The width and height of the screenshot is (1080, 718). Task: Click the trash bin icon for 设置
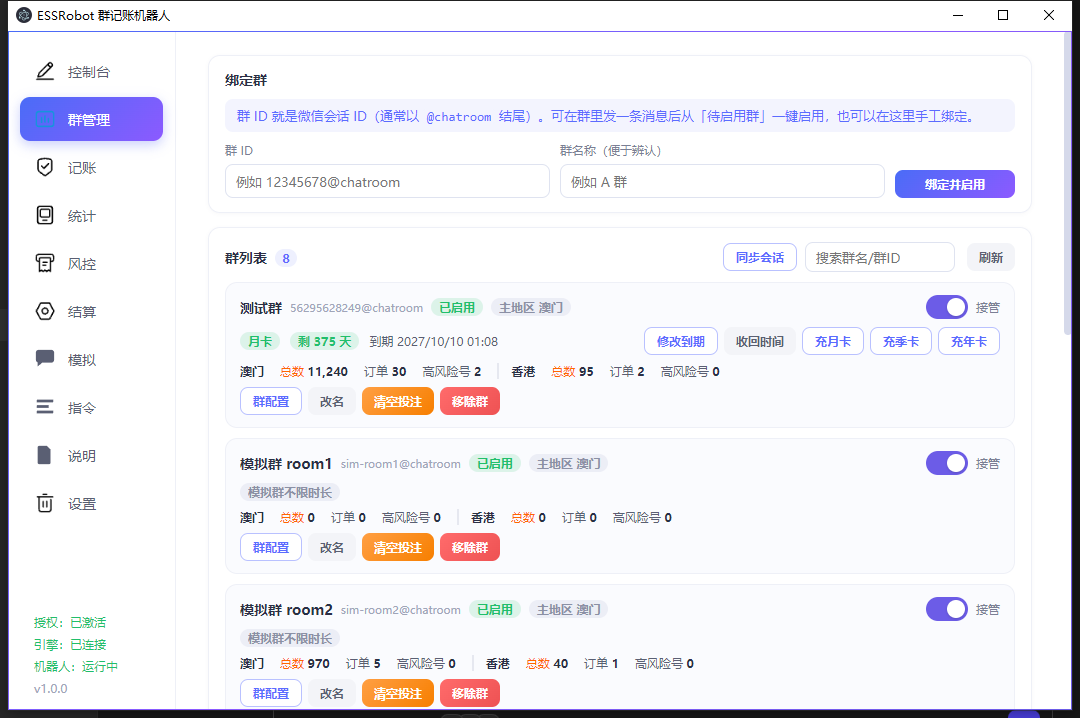tap(45, 503)
